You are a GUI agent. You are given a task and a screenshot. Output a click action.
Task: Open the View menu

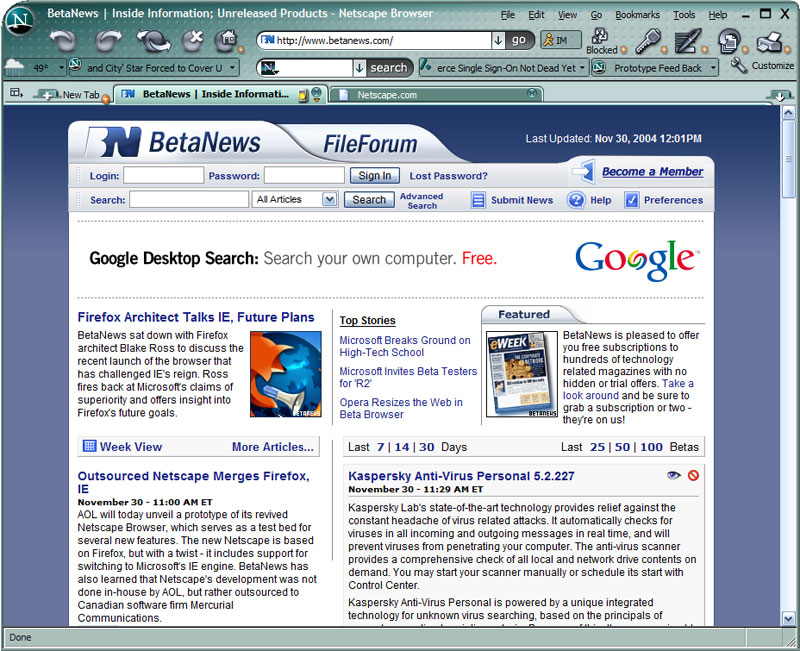[567, 15]
